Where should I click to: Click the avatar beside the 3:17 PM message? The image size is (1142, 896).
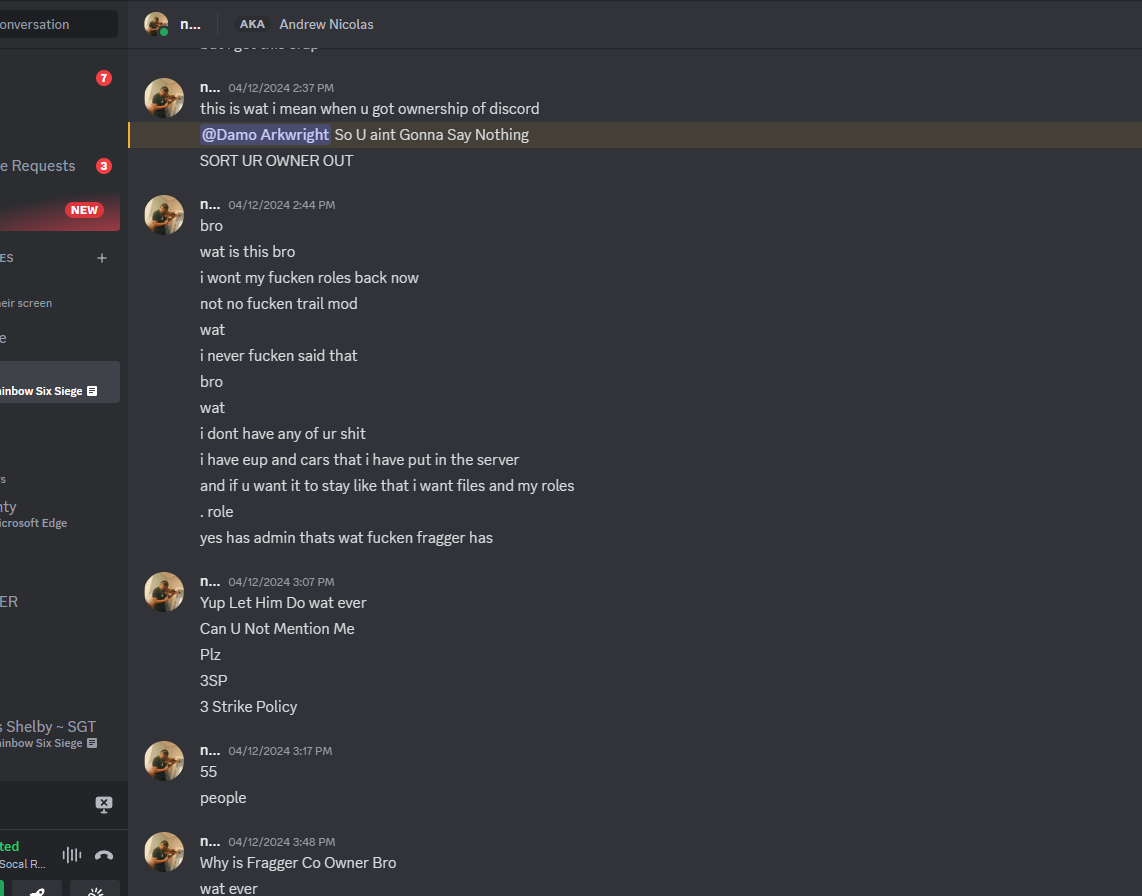pyautogui.click(x=164, y=761)
